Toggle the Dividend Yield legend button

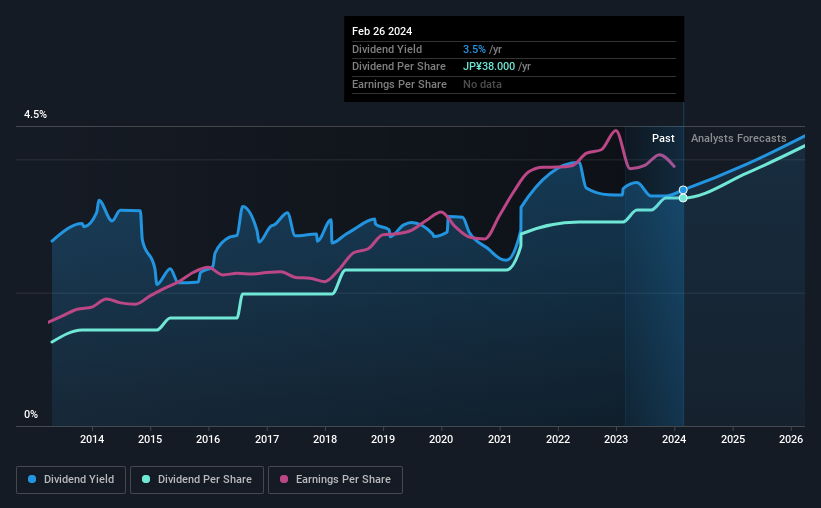[x=71, y=480]
